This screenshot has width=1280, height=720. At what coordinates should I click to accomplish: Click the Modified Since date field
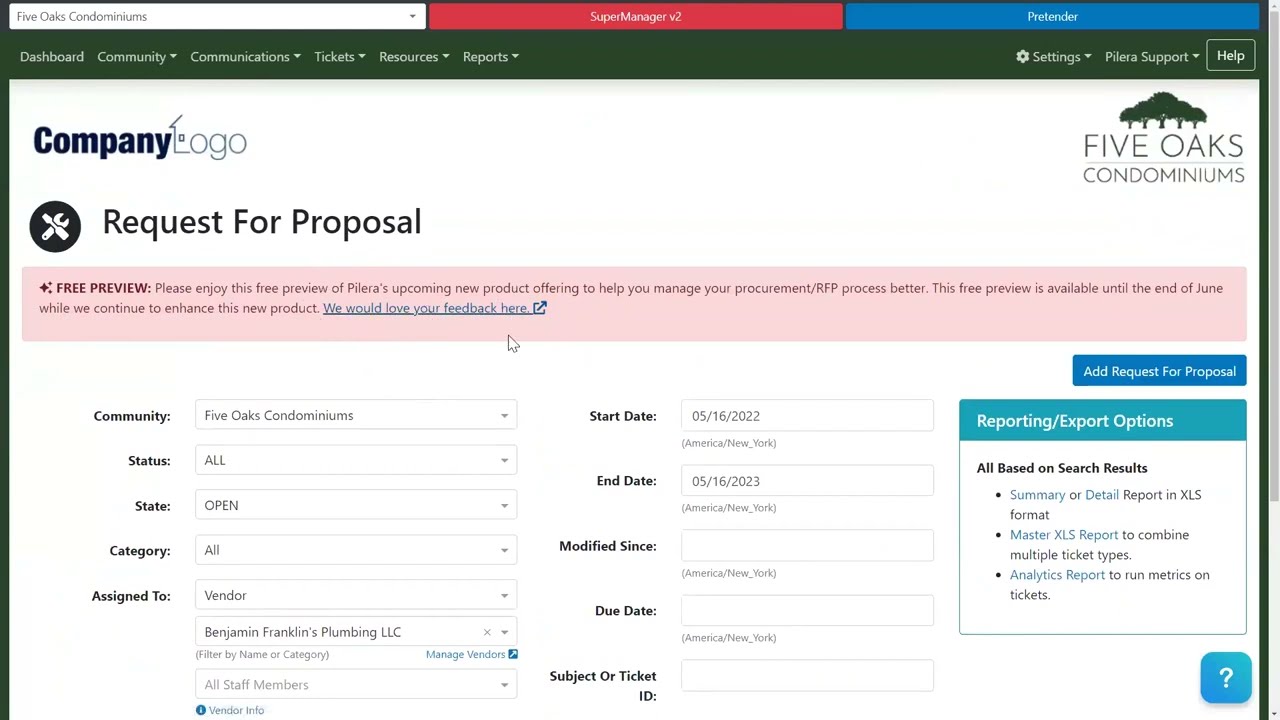point(807,546)
